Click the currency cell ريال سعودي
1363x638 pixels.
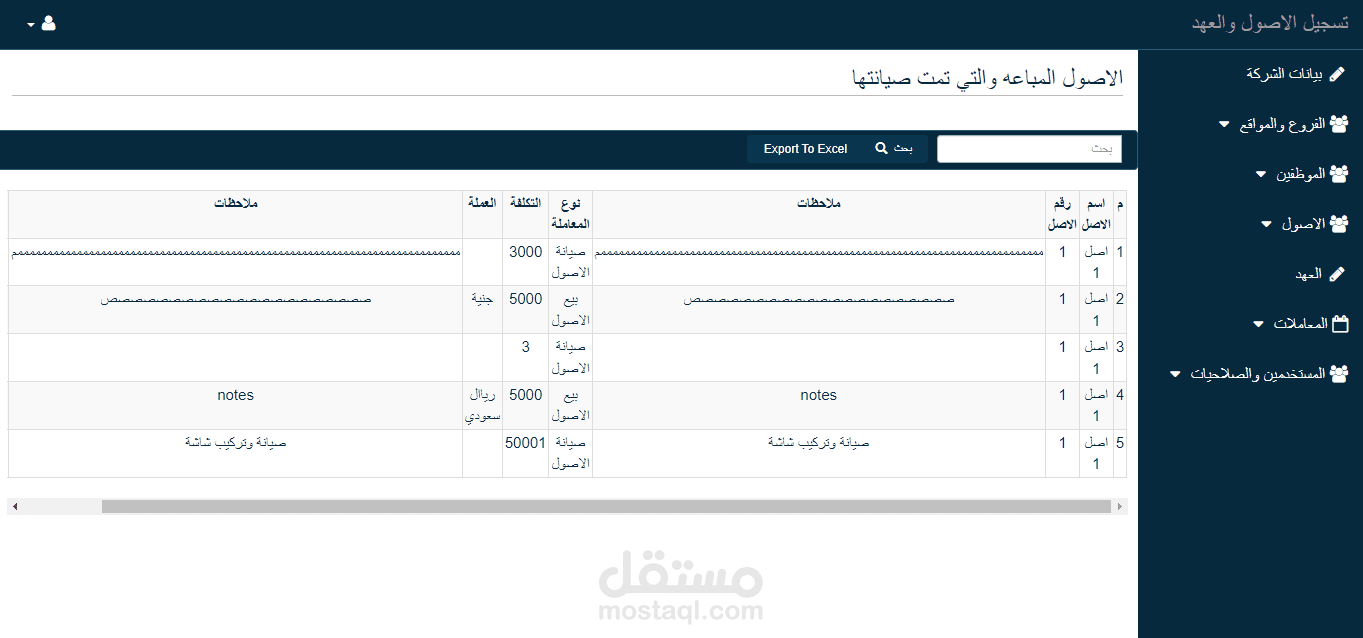pyautogui.click(x=483, y=405)
